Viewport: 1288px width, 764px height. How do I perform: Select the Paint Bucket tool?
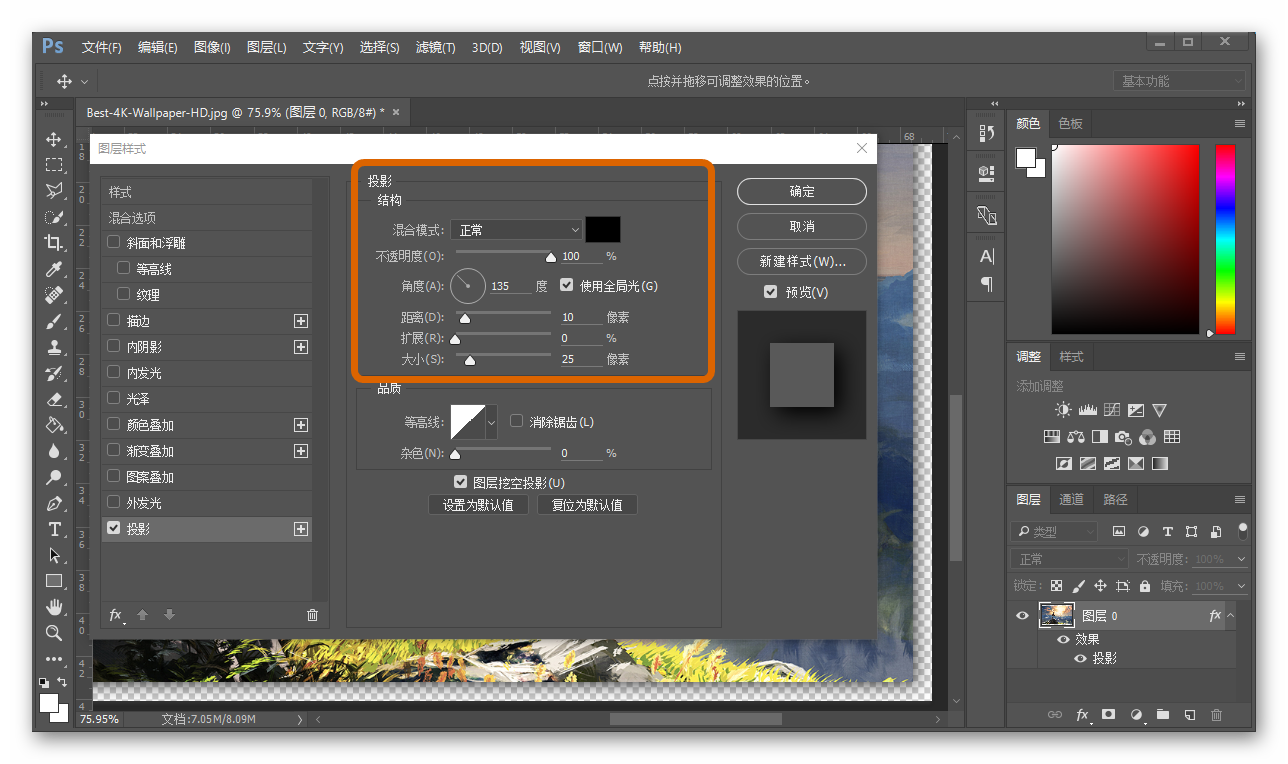click(x=54, y=425)
